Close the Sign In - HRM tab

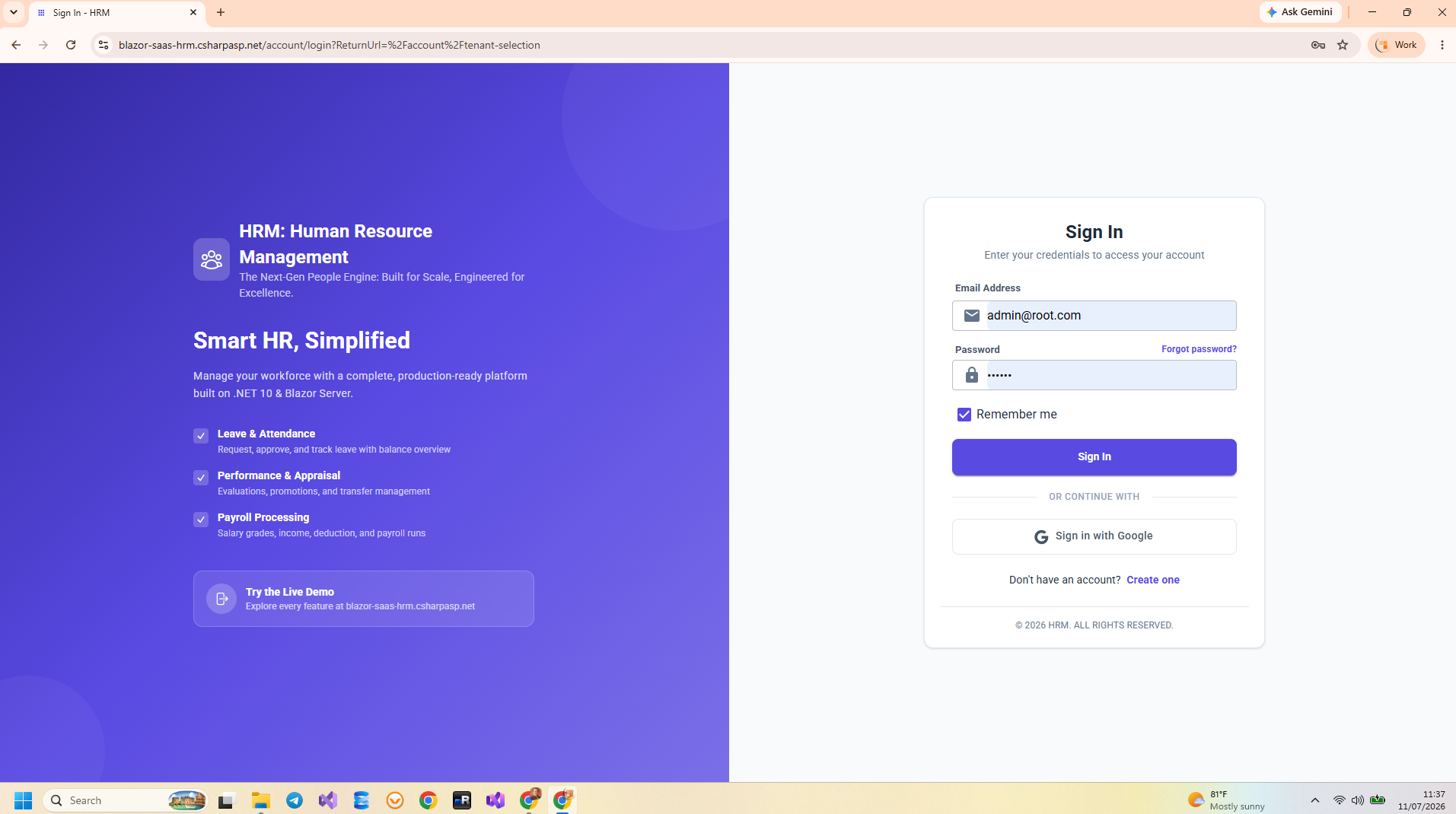pos(193,12)
